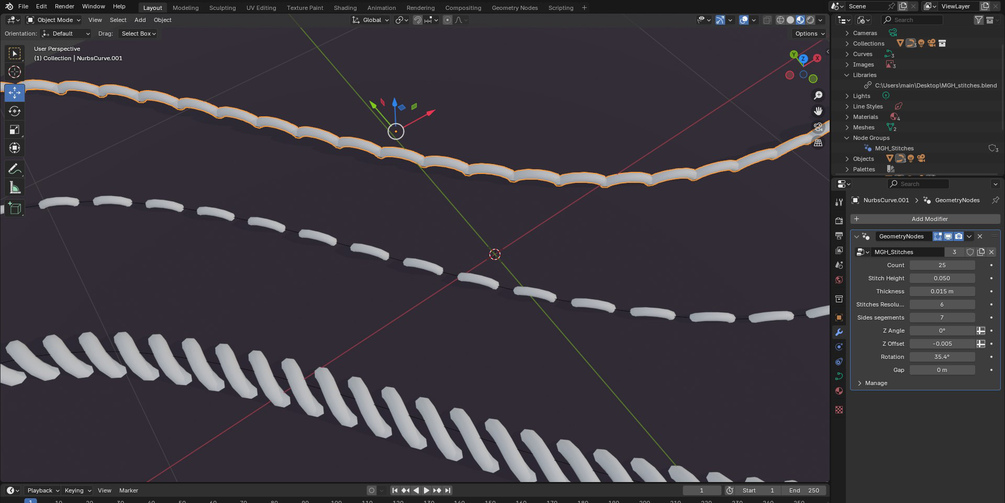Open the Options dropdown
The height and width of the screenshot is (503, 1005).
[x=809, y=33]
